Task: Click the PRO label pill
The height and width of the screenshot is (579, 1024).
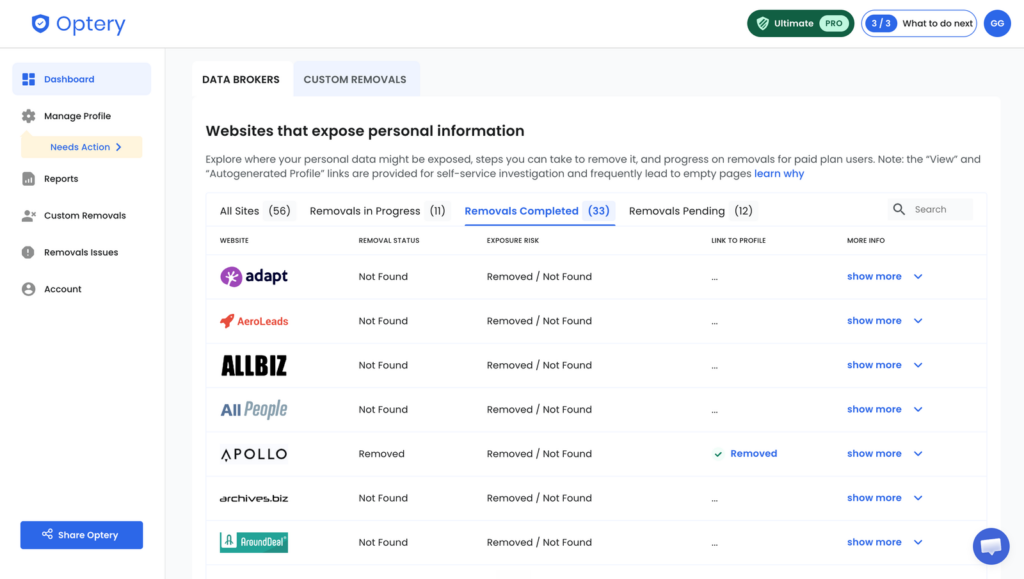Action: (x=833, y=23)
